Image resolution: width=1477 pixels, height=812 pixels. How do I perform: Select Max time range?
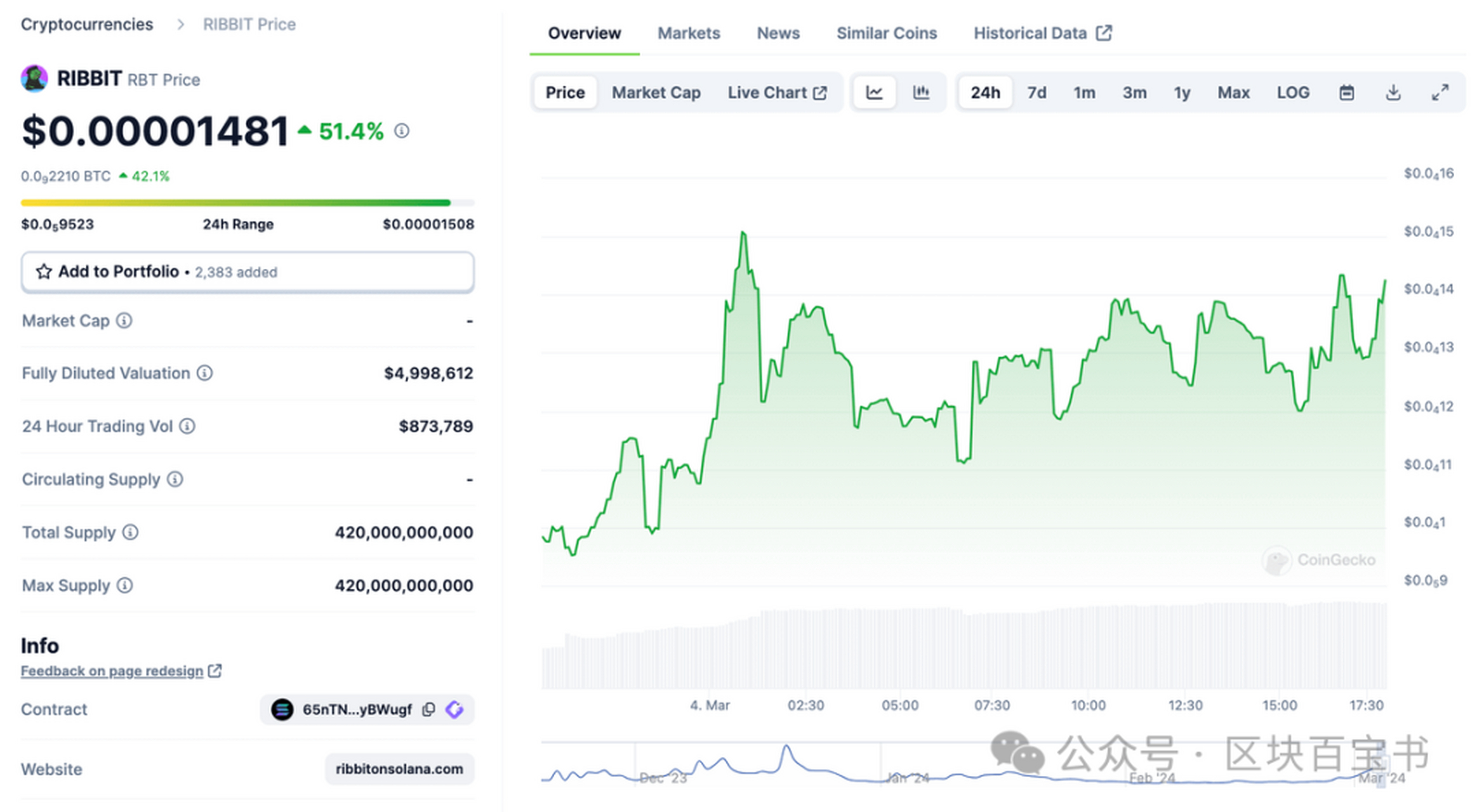(1233, 93)
